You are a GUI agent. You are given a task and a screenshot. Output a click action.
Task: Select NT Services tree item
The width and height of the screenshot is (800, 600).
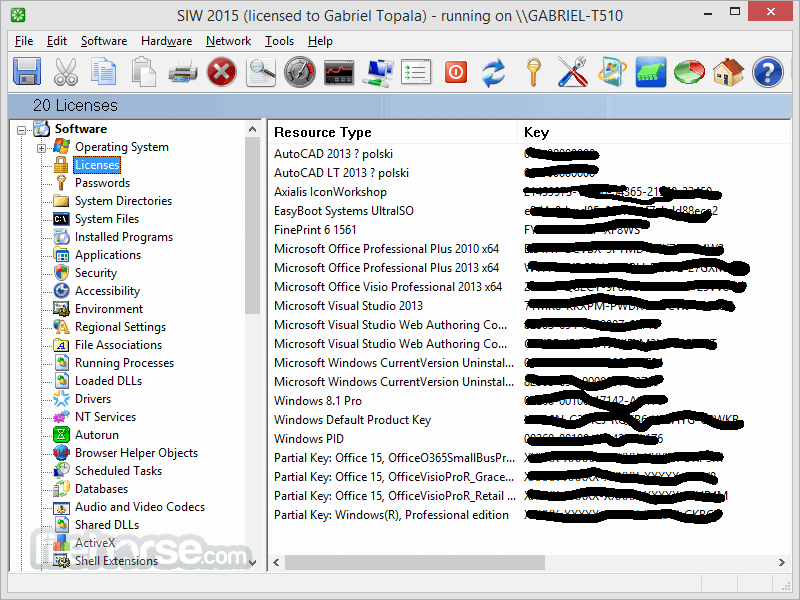105,417
